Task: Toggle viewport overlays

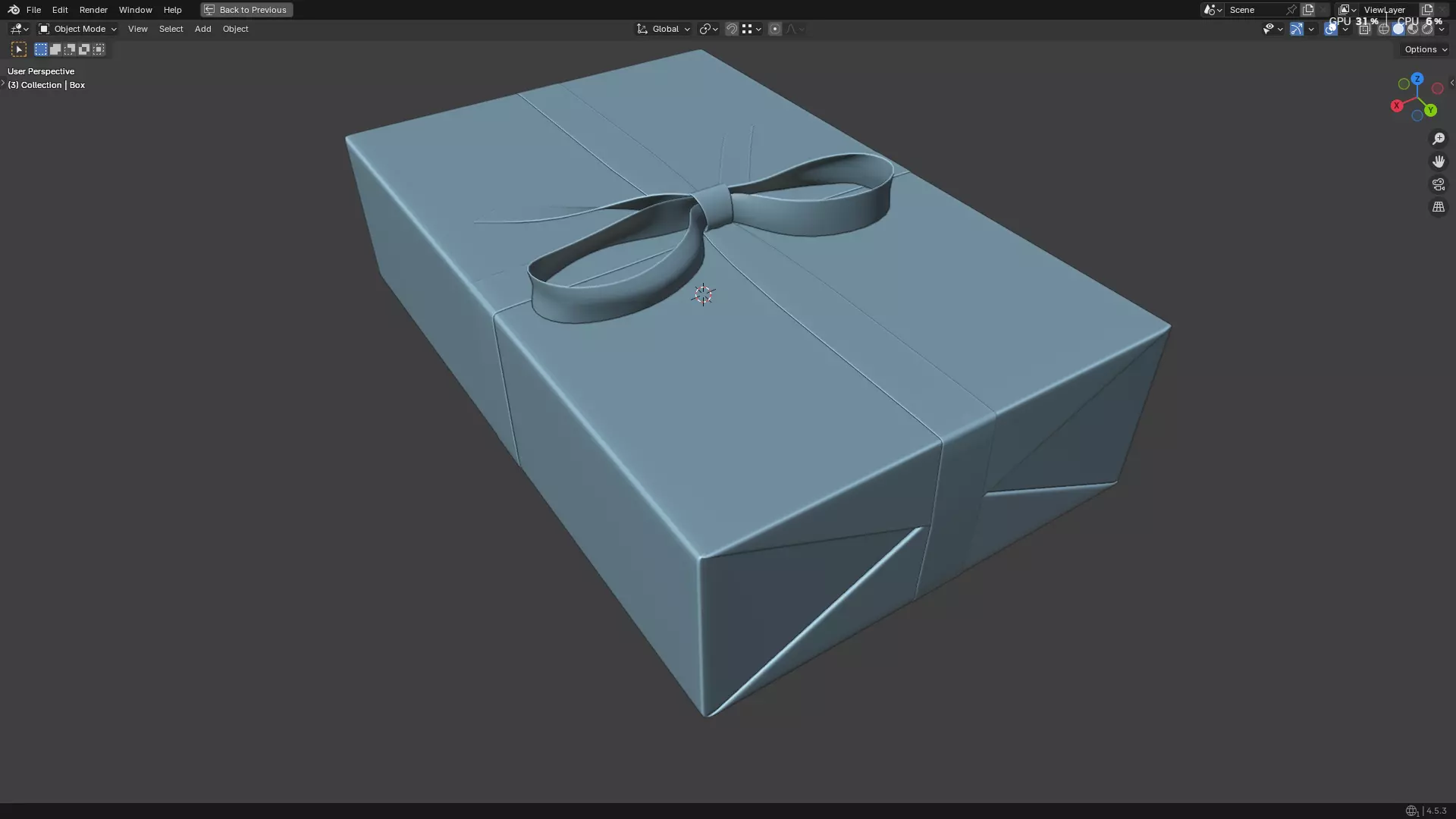Action: pyautogui.click(x=1331, y=29)
